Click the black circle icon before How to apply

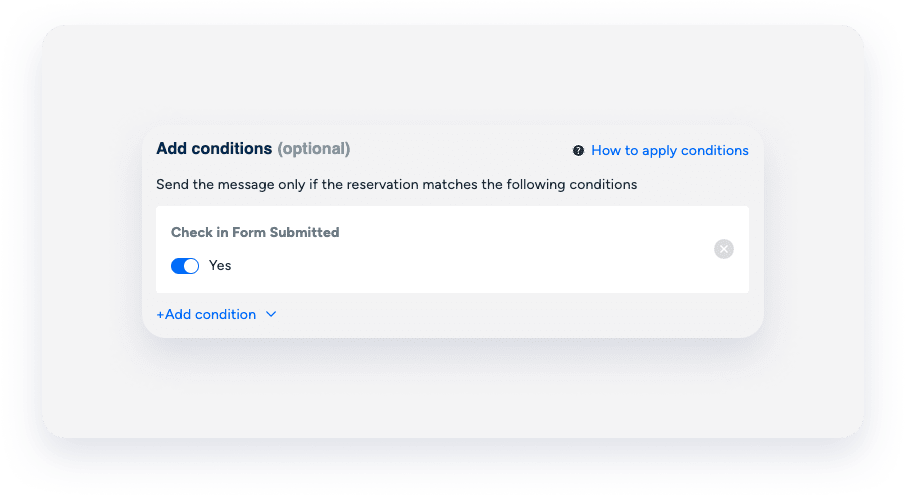(x=578, y=151)
